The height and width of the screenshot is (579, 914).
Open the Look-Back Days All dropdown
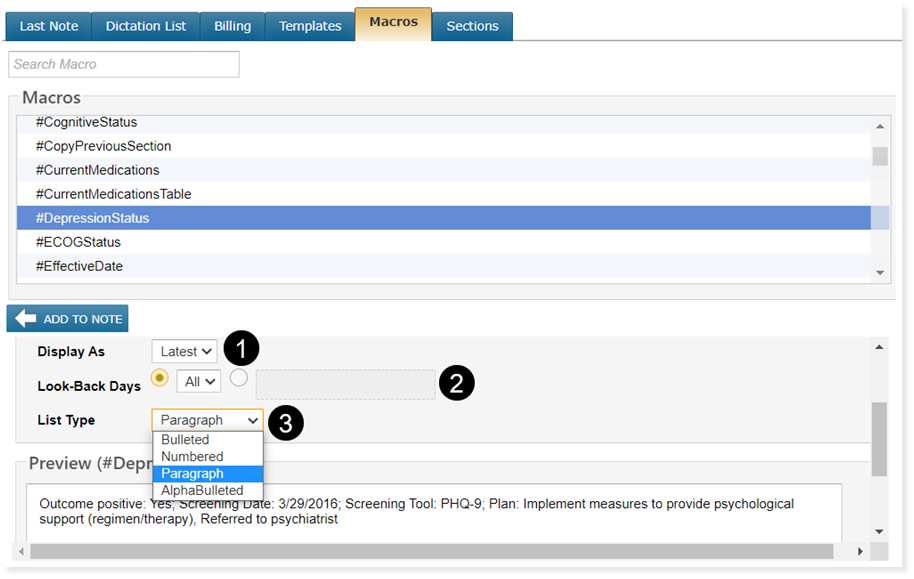198,381
